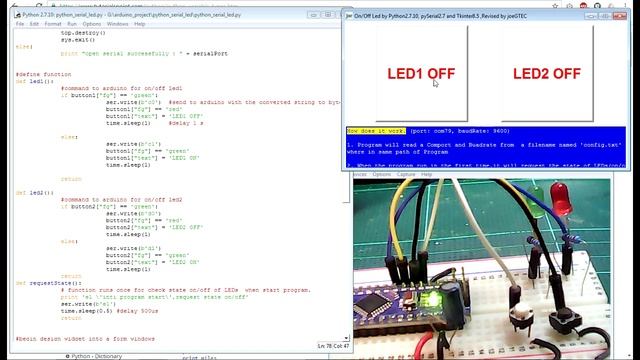Click the browser bookmark star icon
The image size is (640, 360).
555,6
